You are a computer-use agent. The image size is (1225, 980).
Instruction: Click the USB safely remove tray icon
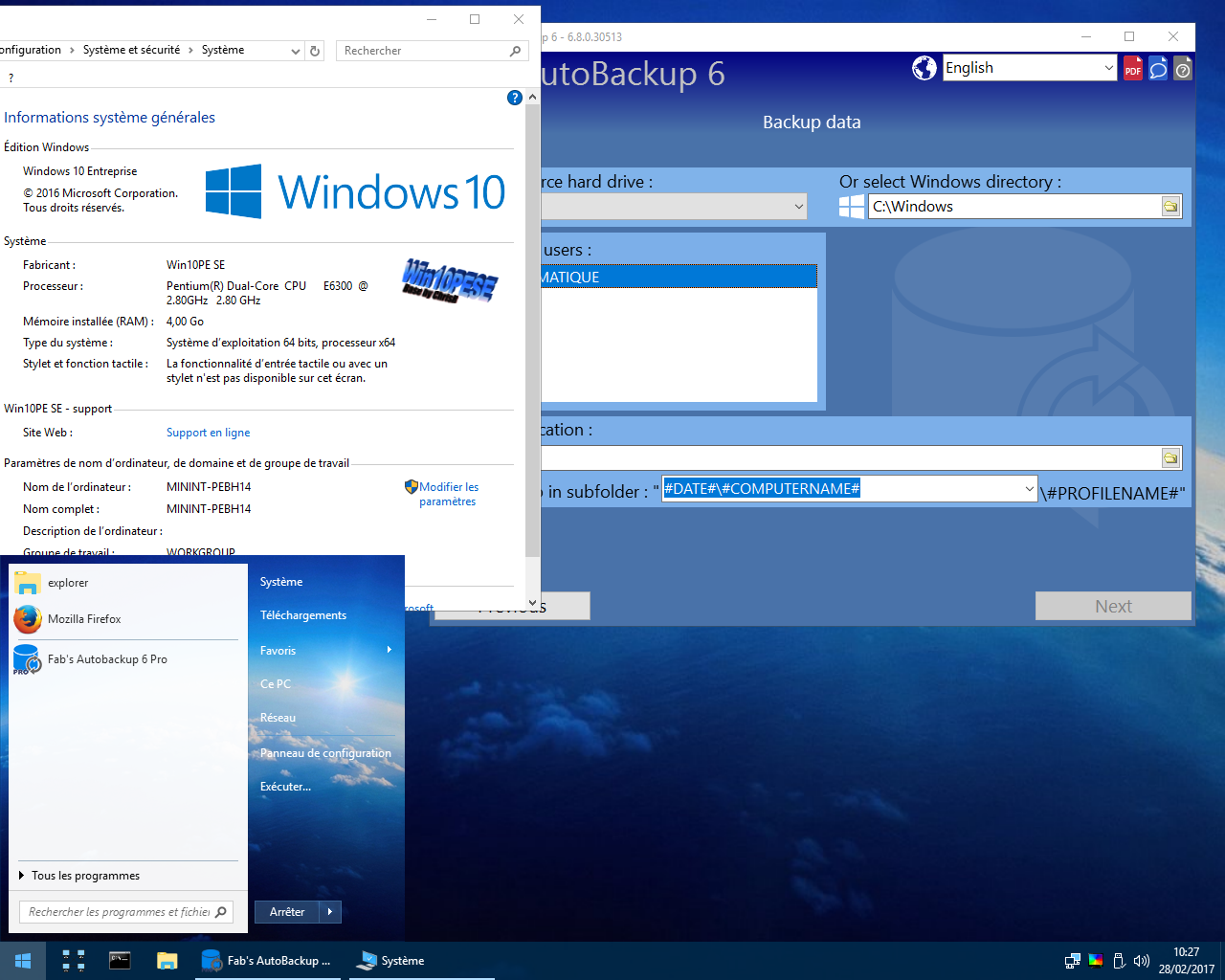(x=1119, y=961)
